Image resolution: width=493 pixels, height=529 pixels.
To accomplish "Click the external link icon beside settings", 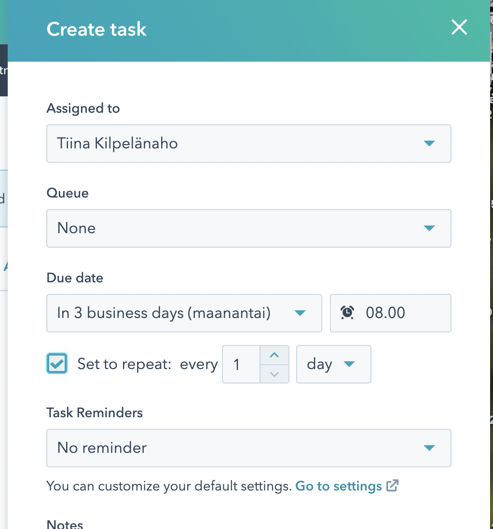I will (392, 486).
